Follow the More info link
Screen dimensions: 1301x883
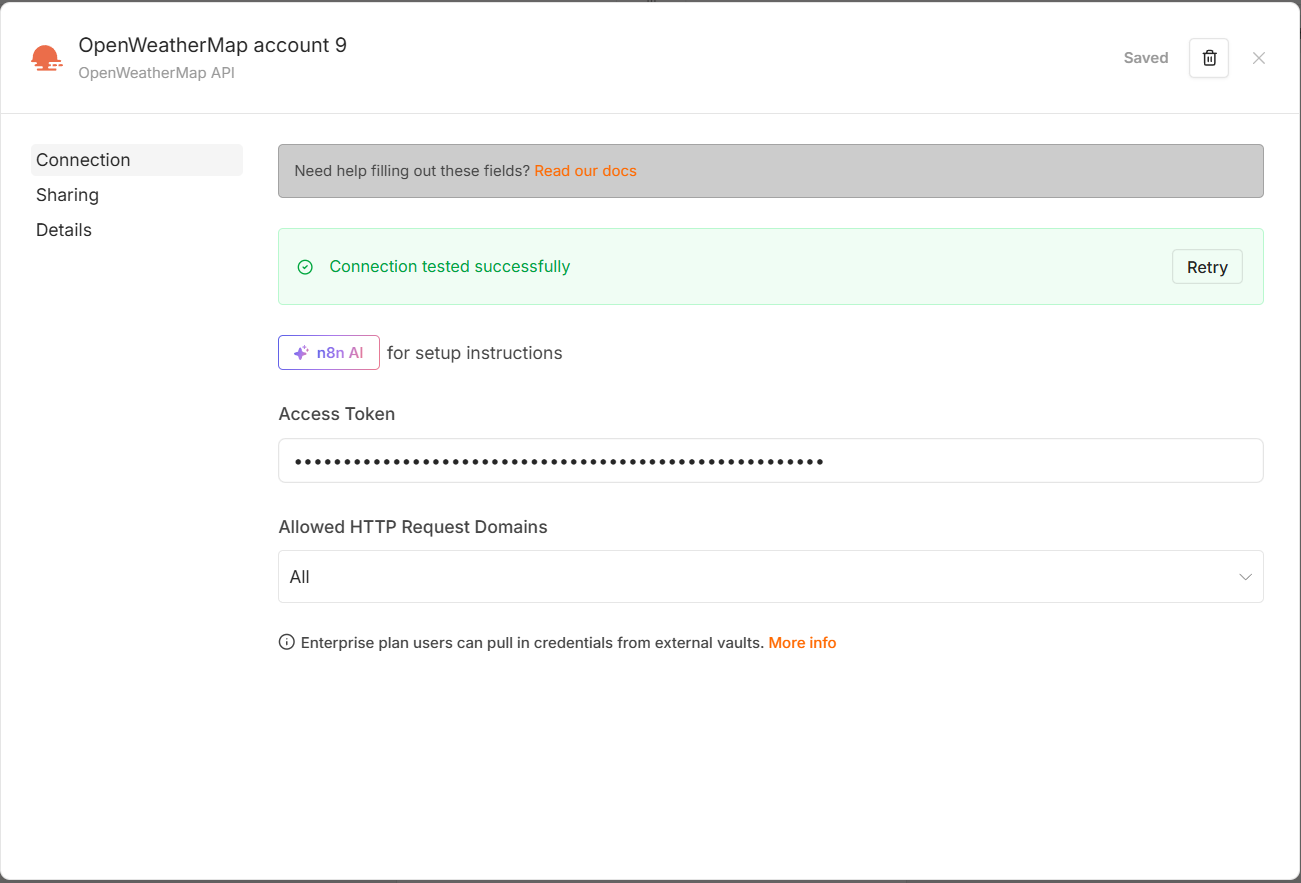coord(802,643)
